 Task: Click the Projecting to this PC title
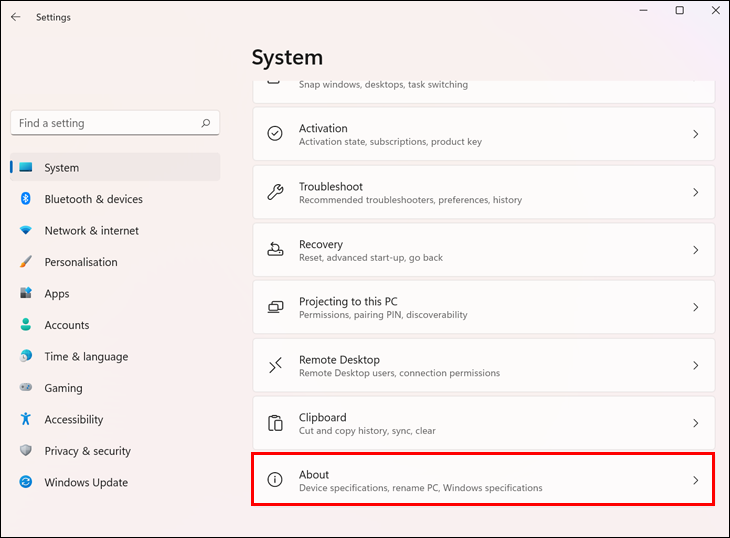[x=348, y=302]
